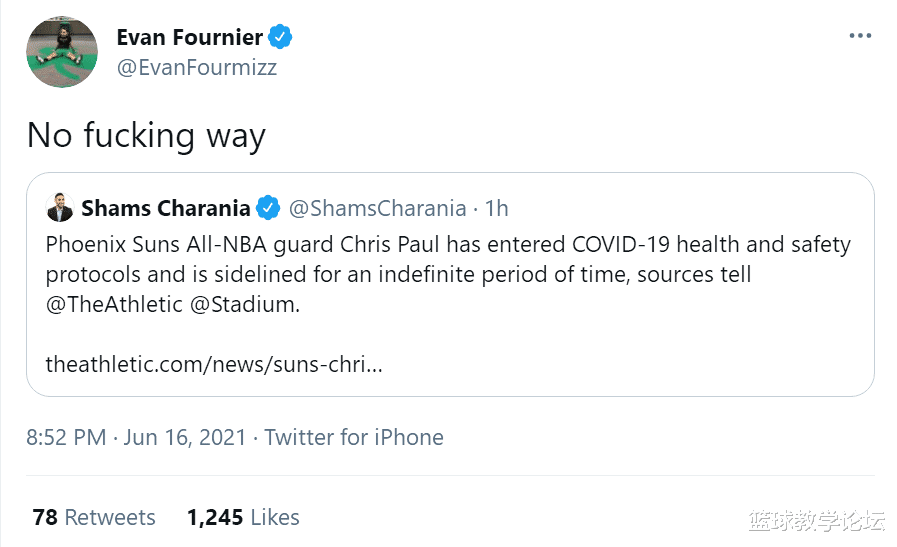Open the @Stadium mention
Screen dimensions: 897x547
243,304
